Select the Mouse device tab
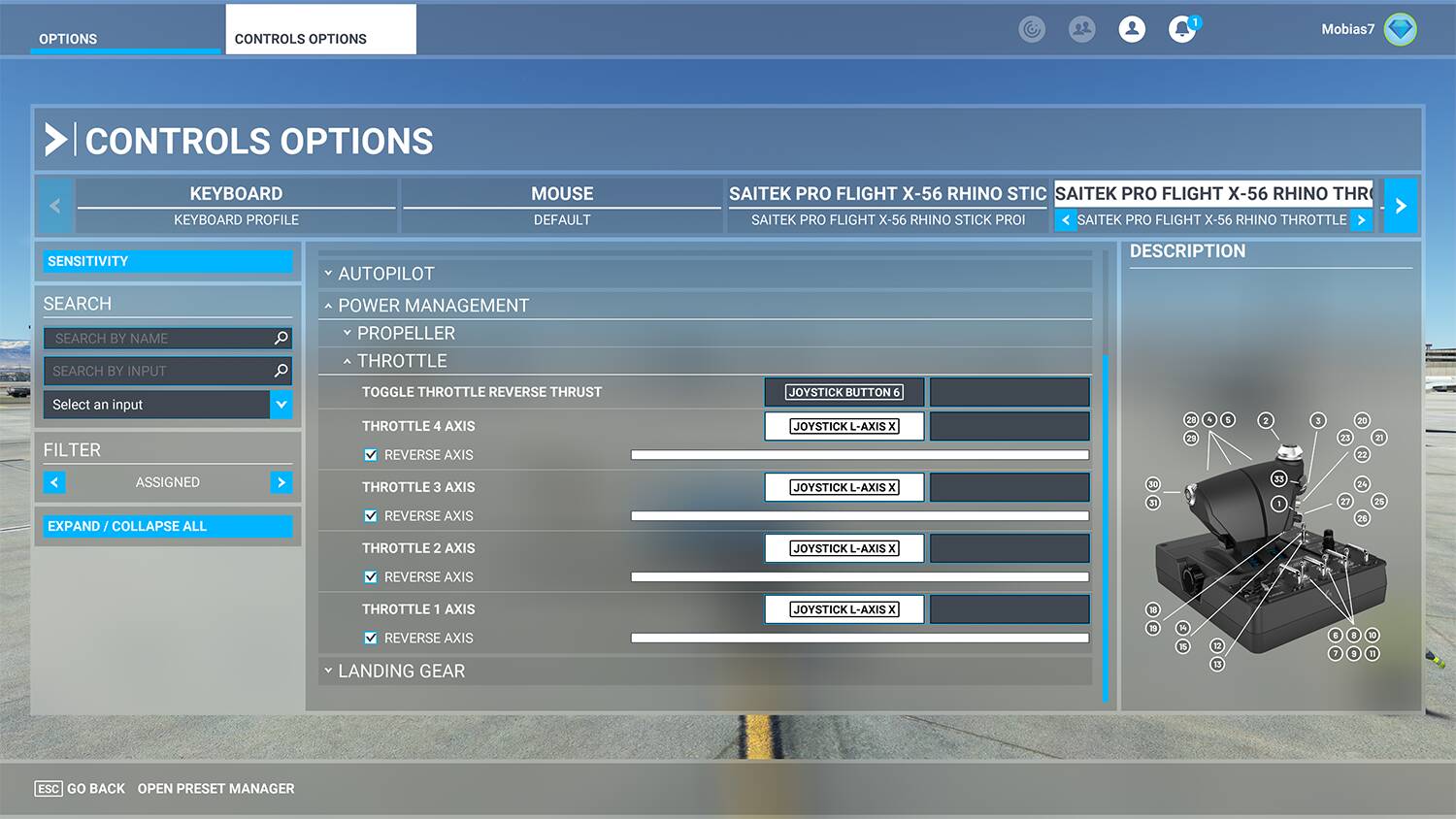 click(x=562, y=206)
